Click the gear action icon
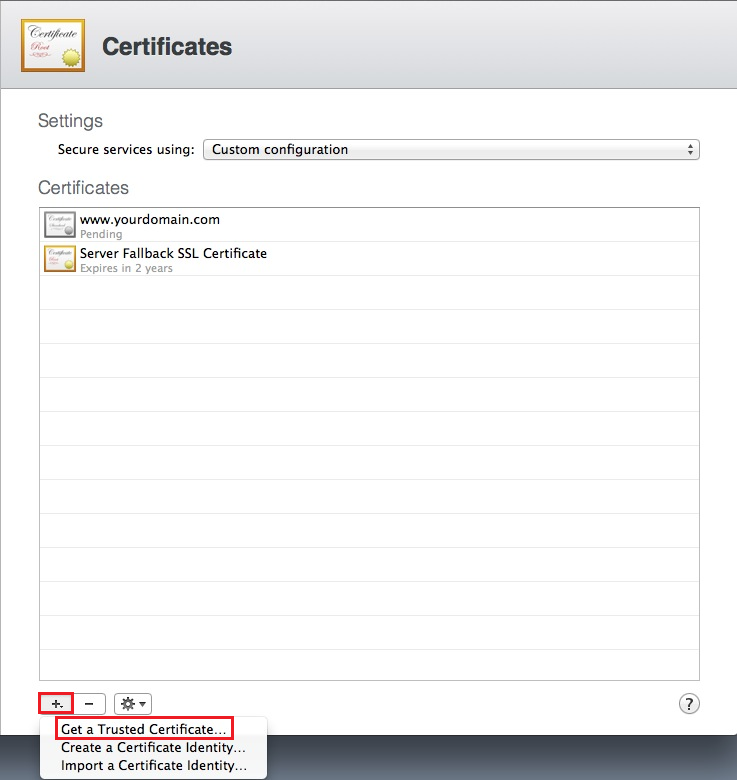This screenshot has height=780, width=737. coord(127,704)
